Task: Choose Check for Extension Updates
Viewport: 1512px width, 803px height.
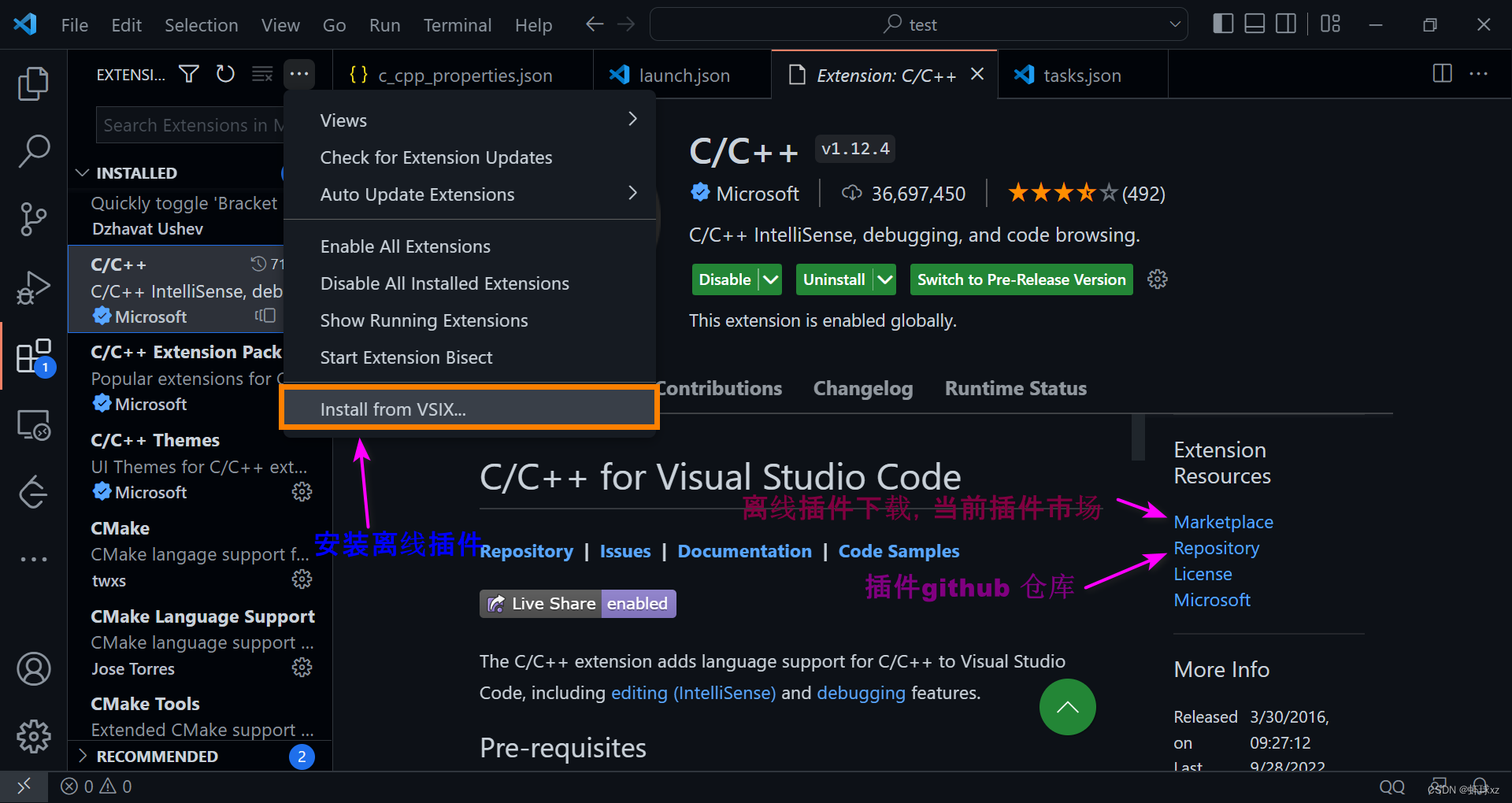Action: pos(469,157)
